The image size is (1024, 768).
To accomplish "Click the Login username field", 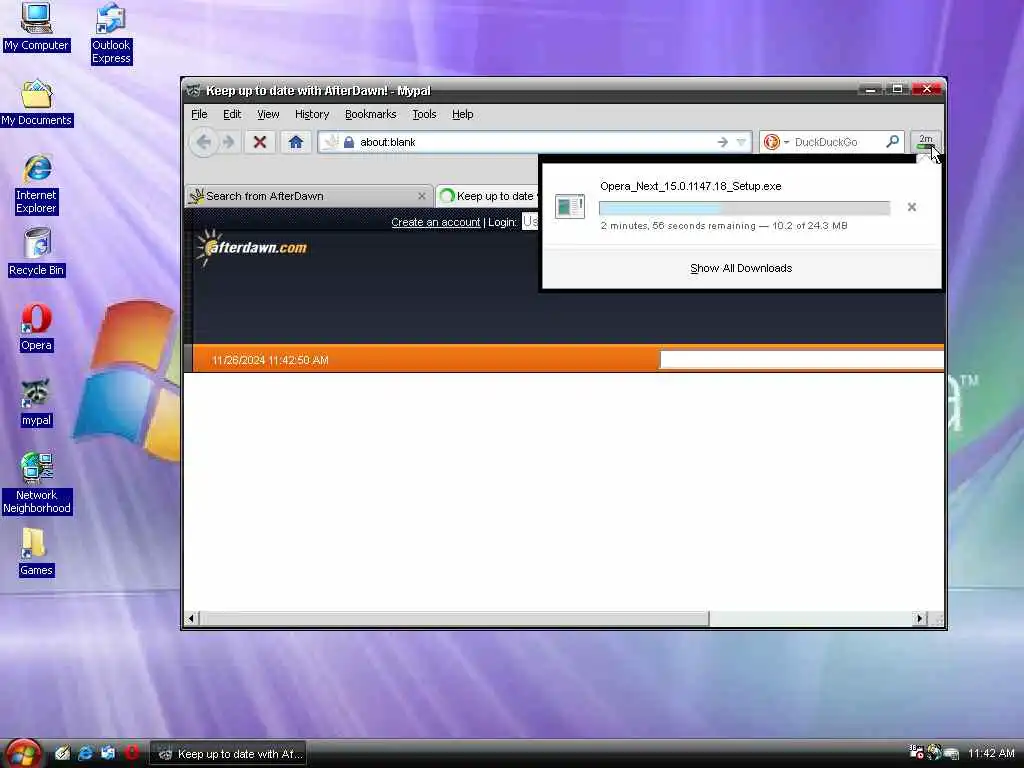I will 530,222.
